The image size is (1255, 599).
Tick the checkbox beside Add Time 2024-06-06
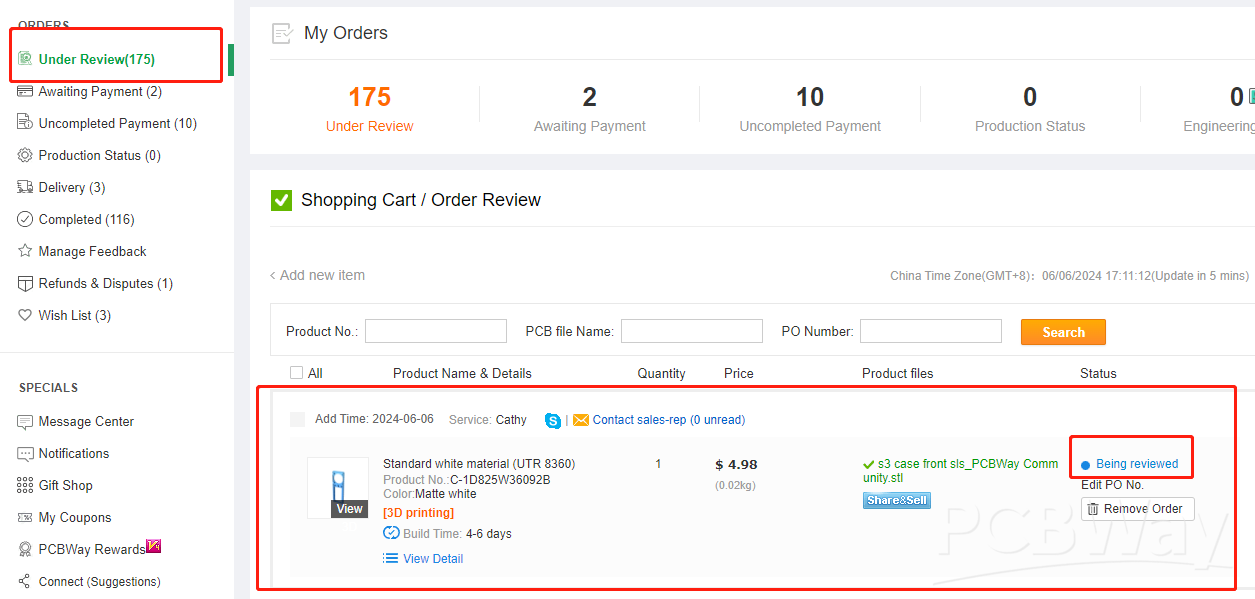(x=297, y=419)
